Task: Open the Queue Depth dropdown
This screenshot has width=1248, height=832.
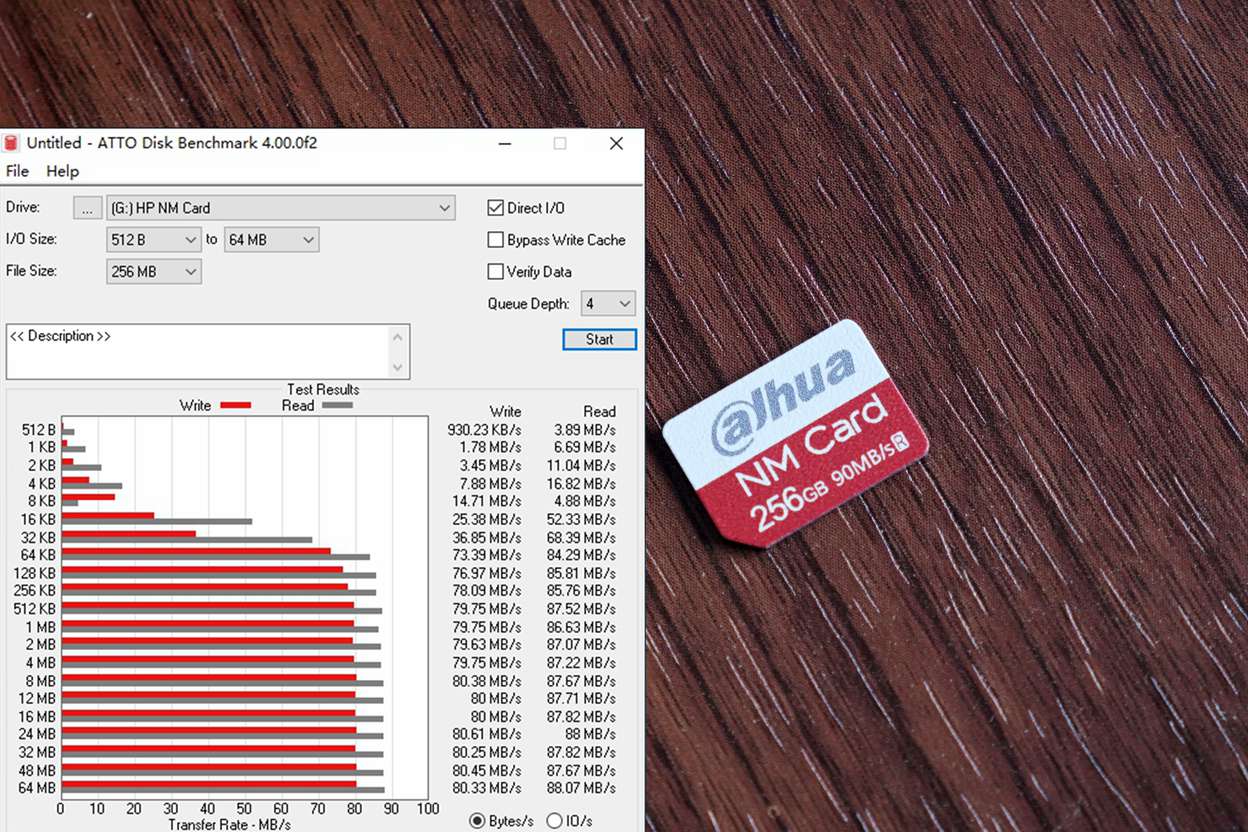Action: tap(608, 303)
